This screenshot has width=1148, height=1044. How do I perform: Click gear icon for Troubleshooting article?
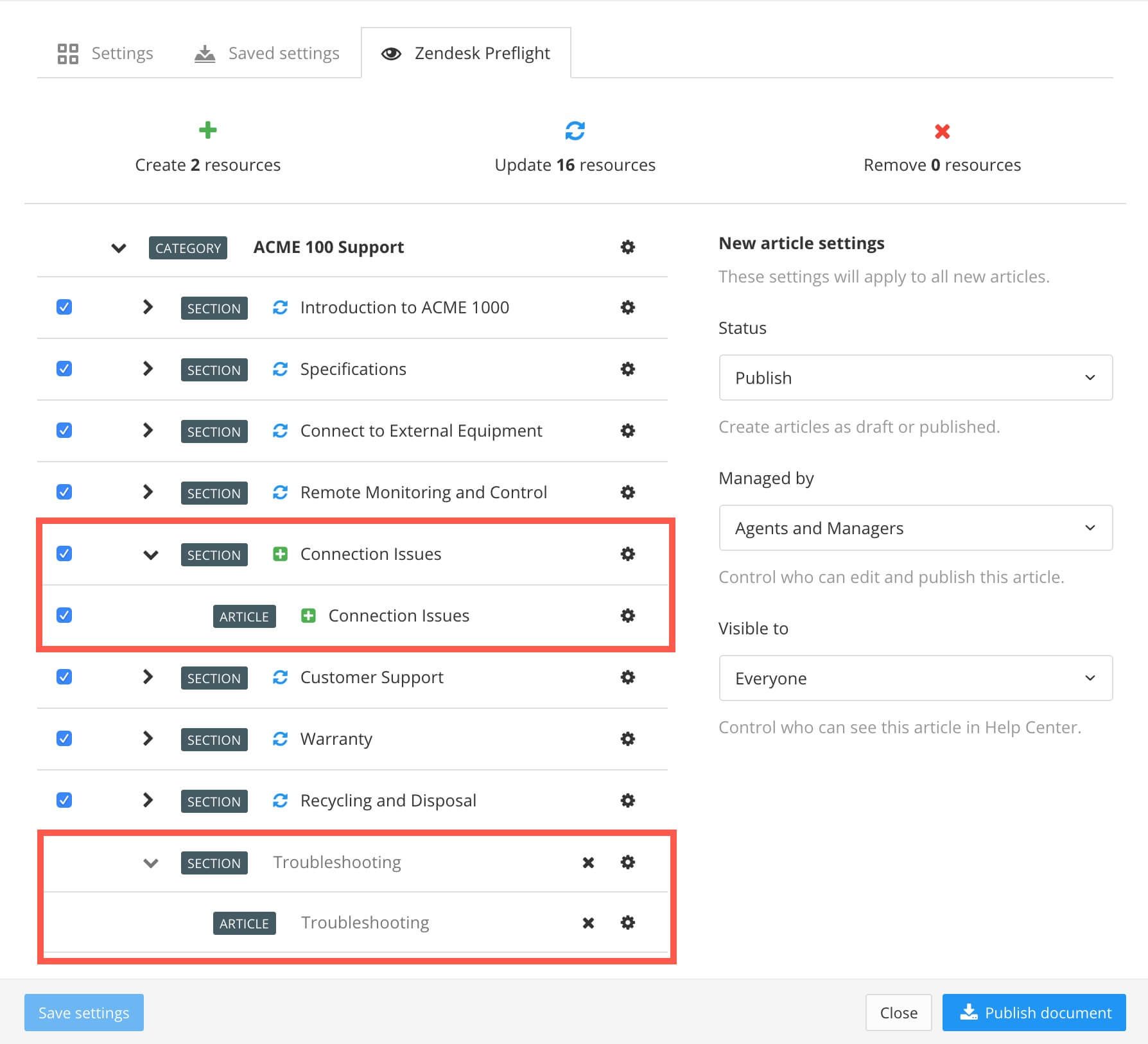(x=627, y=923)
